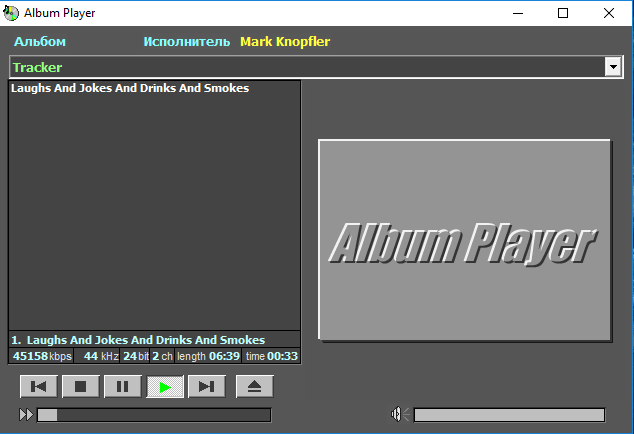This screenshot has width=634, height=434.
Task: Click the now playing title '1. Laughs And Jokes'
Action: pyautogui.click(x=138, y=340)
